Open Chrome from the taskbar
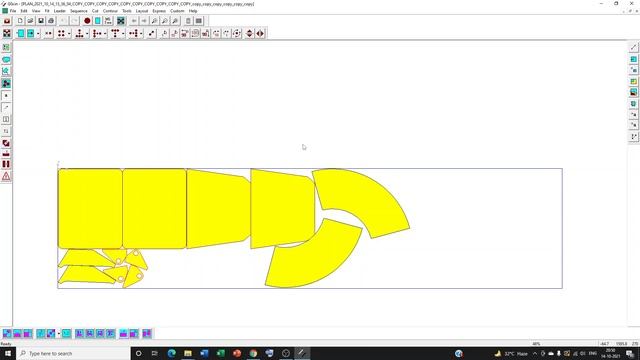 click(x=253, y=353)
